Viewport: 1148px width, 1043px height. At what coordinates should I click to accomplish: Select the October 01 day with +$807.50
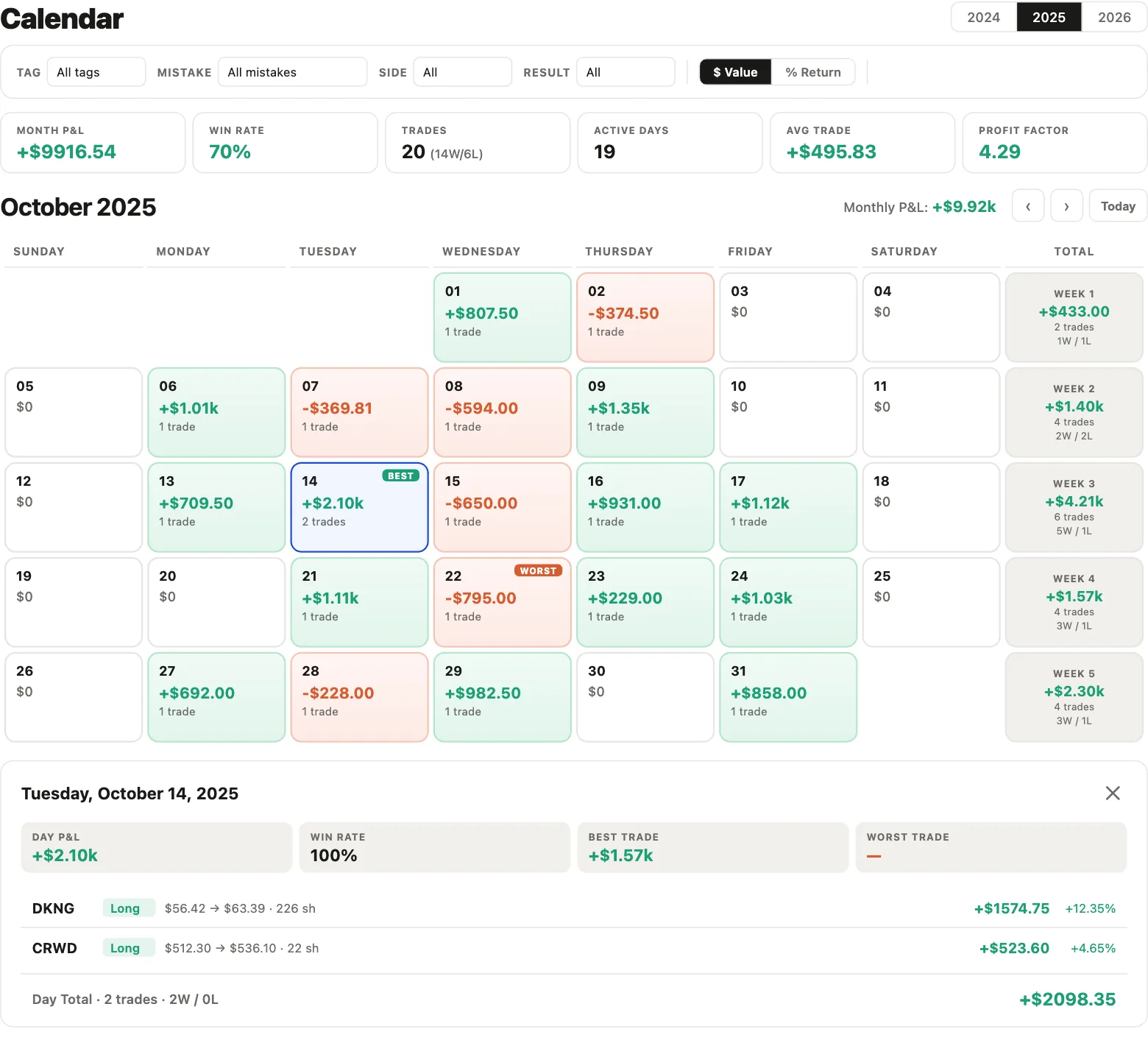(x=503, y=317)
